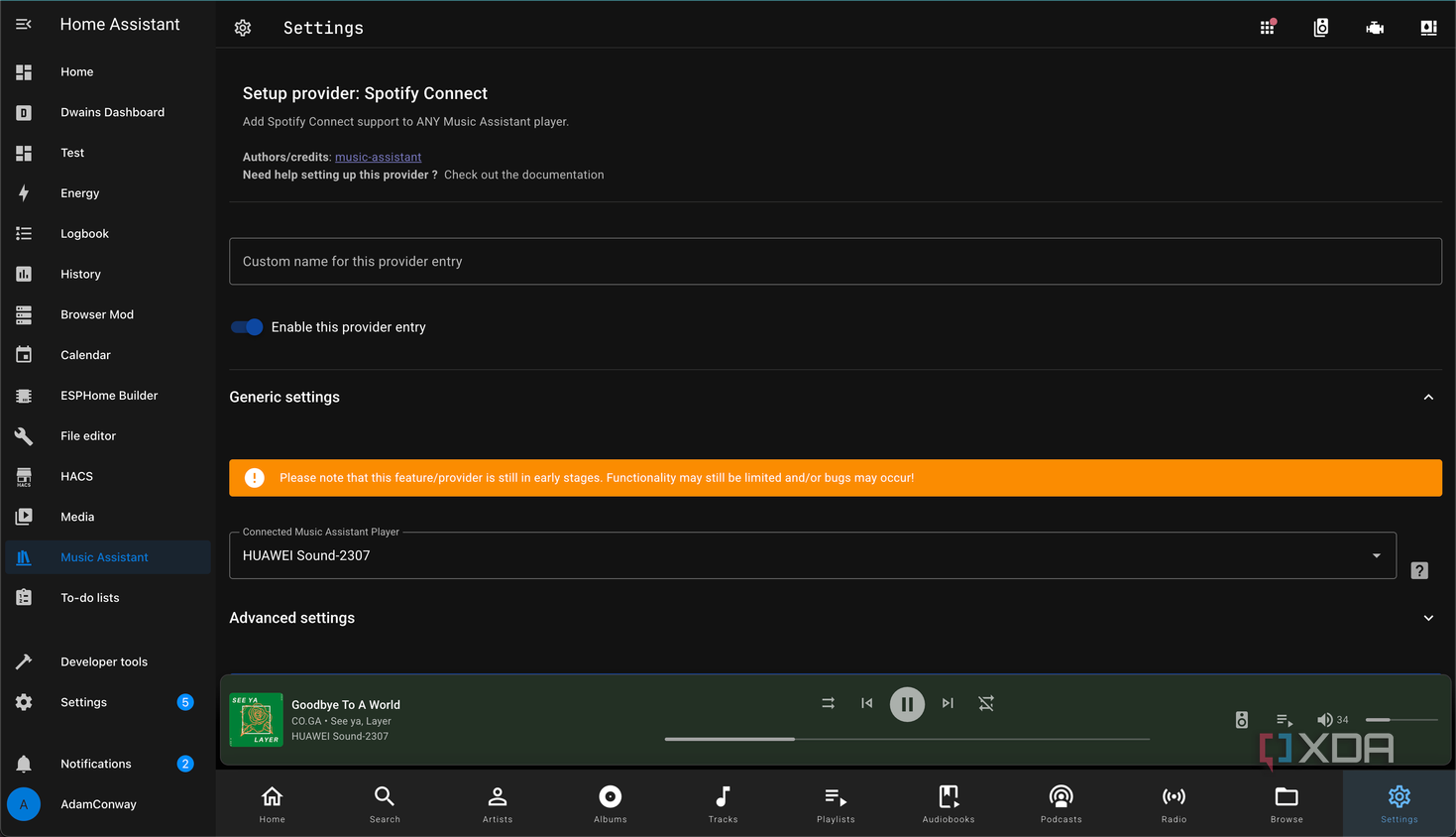1456x837 pixels.
Task: Click the To-do lists icon
Action: tap(24, 598)
